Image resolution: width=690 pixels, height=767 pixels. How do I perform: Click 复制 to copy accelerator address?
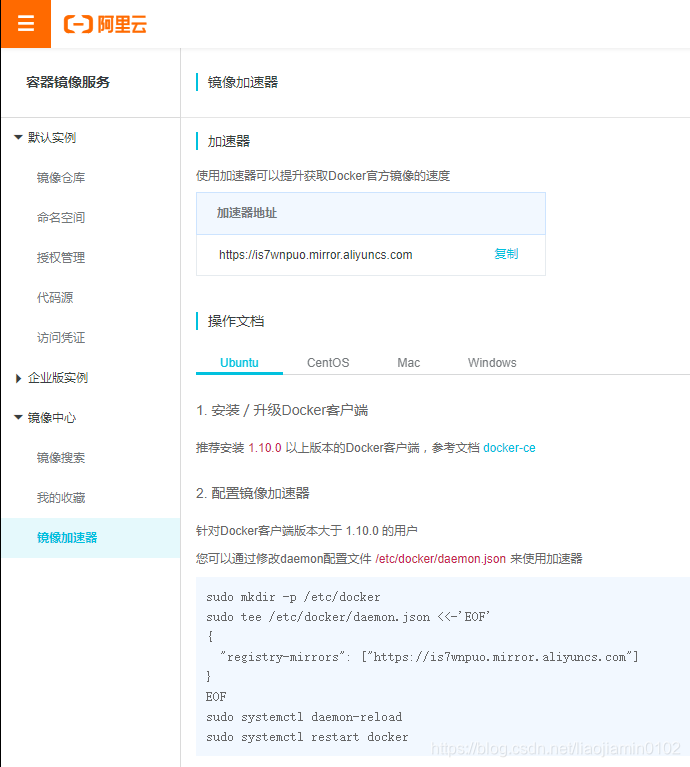(506, 254)
